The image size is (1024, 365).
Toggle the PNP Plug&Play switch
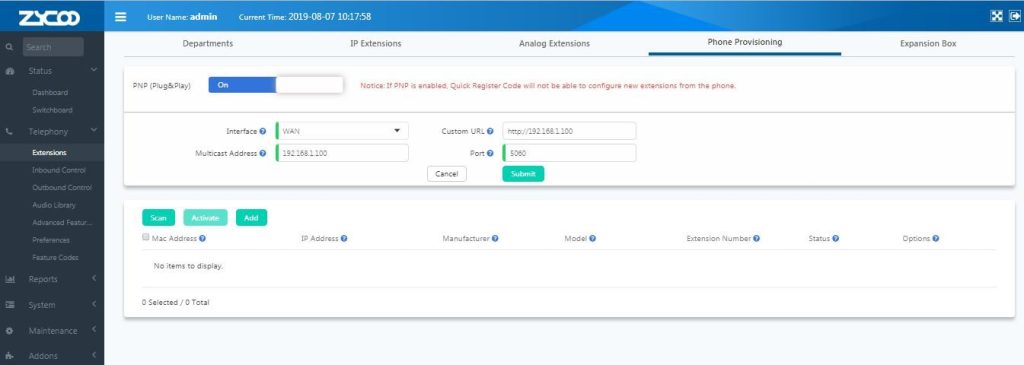[276, 85]
